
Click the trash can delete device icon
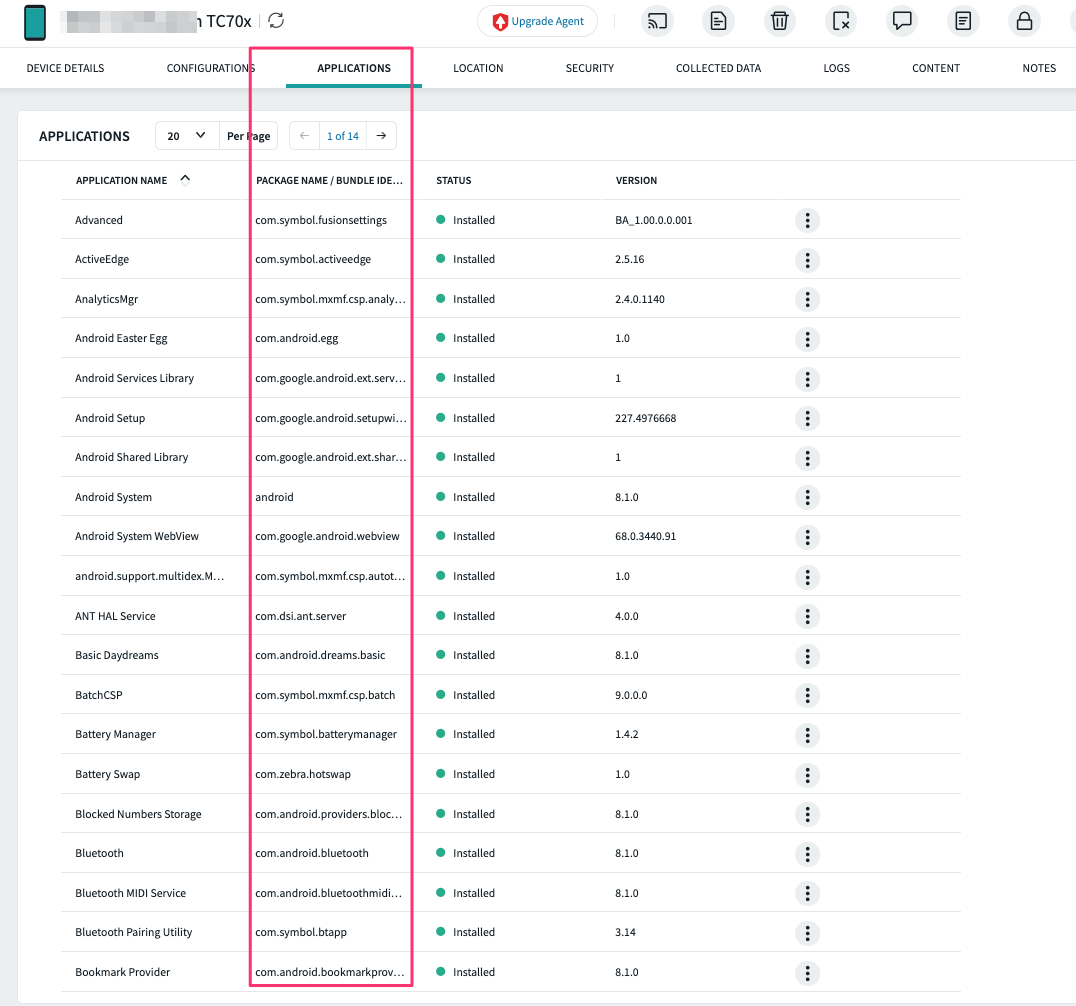tap(779, 21)
